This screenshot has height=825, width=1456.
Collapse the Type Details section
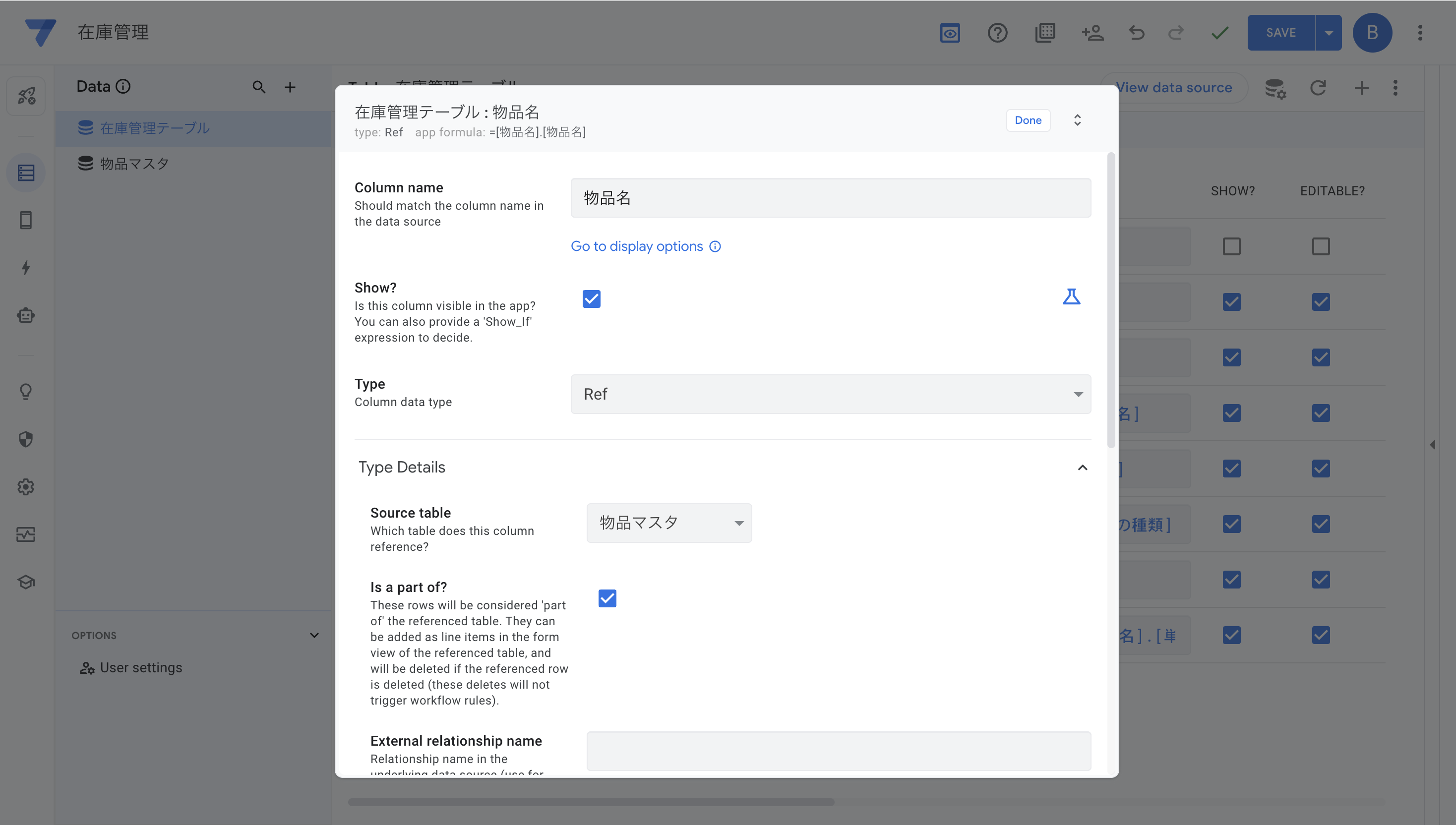1082,468
